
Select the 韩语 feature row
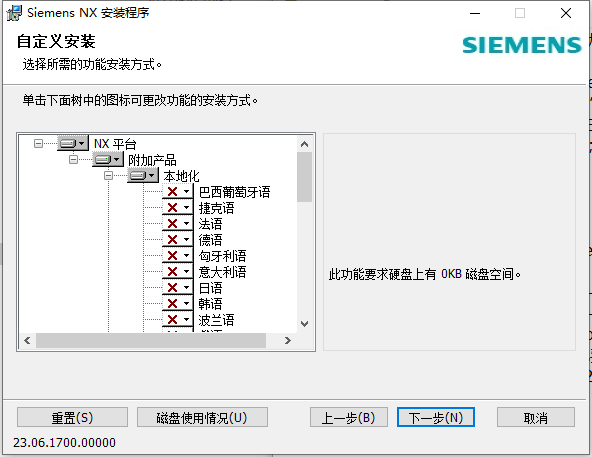tap(210, 304)
